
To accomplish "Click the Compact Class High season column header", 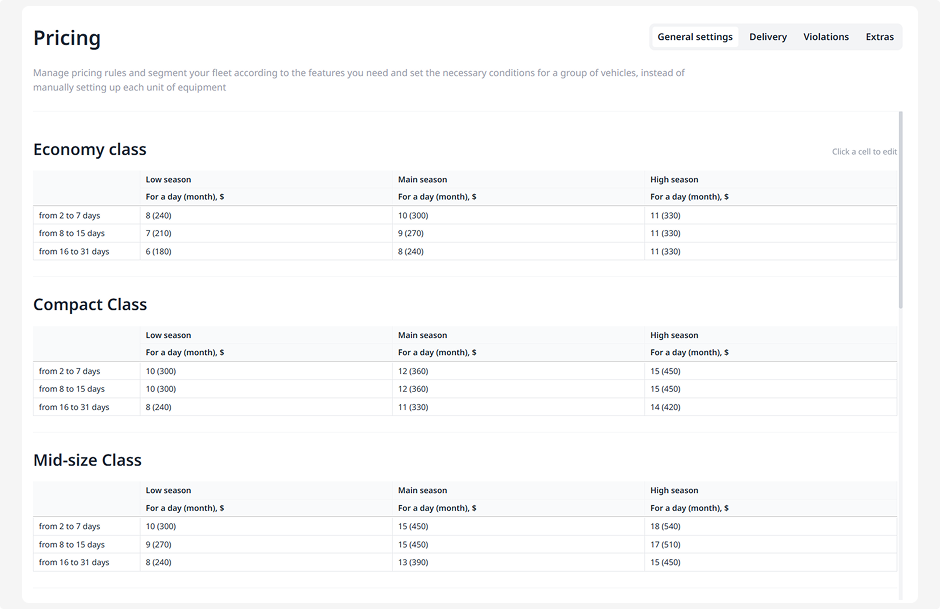I will tap(674, 335).
